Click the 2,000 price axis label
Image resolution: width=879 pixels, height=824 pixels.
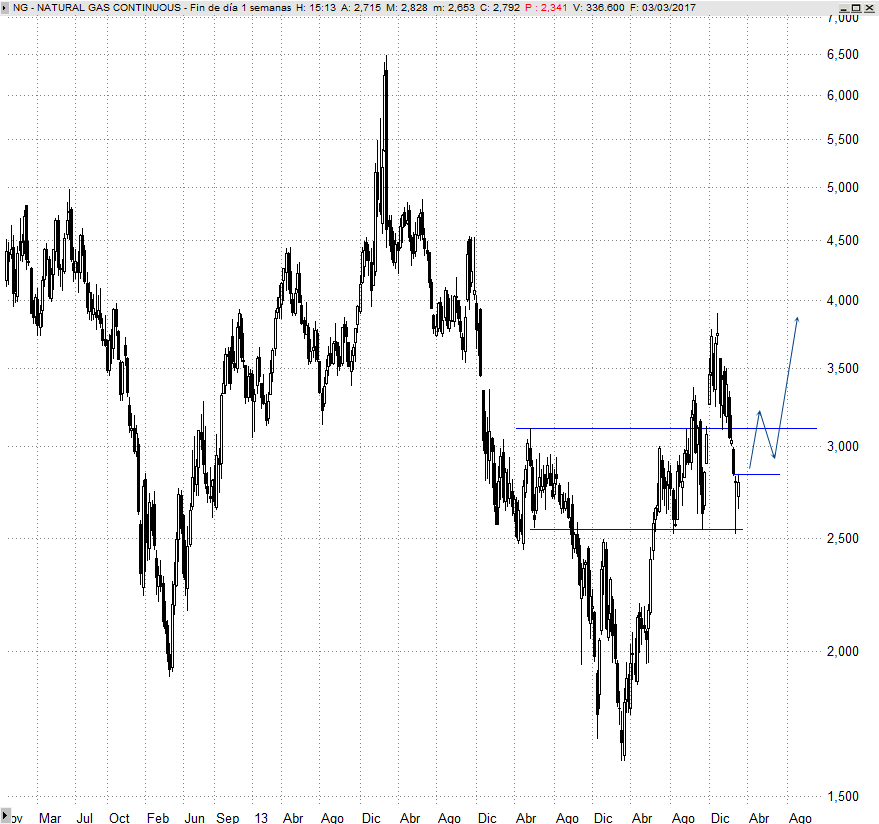click(x=843, y=651)
